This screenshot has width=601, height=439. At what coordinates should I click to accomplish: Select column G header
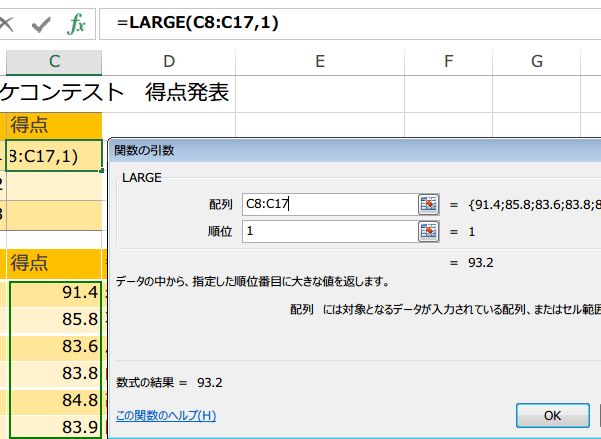537,62
